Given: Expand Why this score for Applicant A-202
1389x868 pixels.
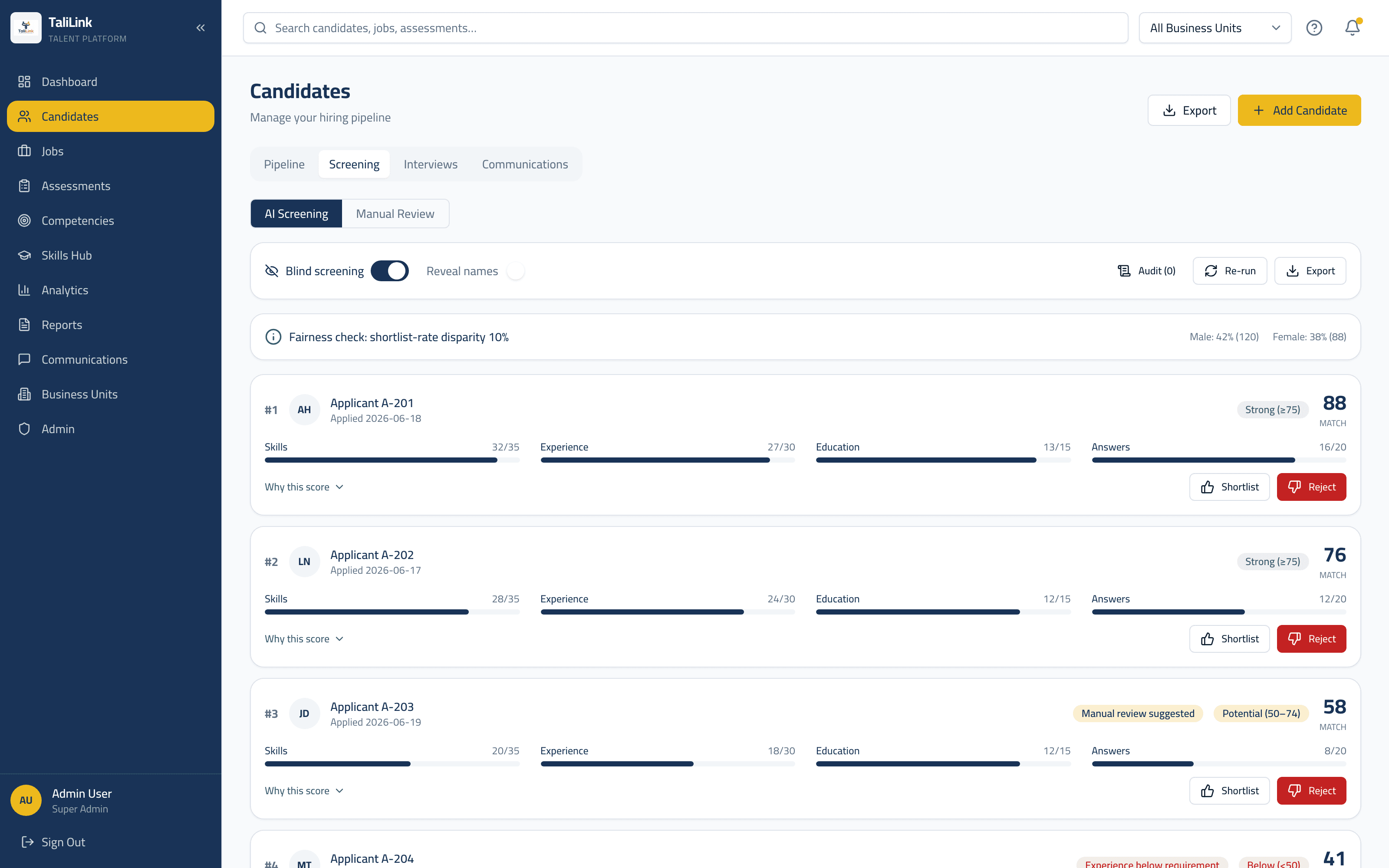Looking at the screenshot, I should [304, 639].
